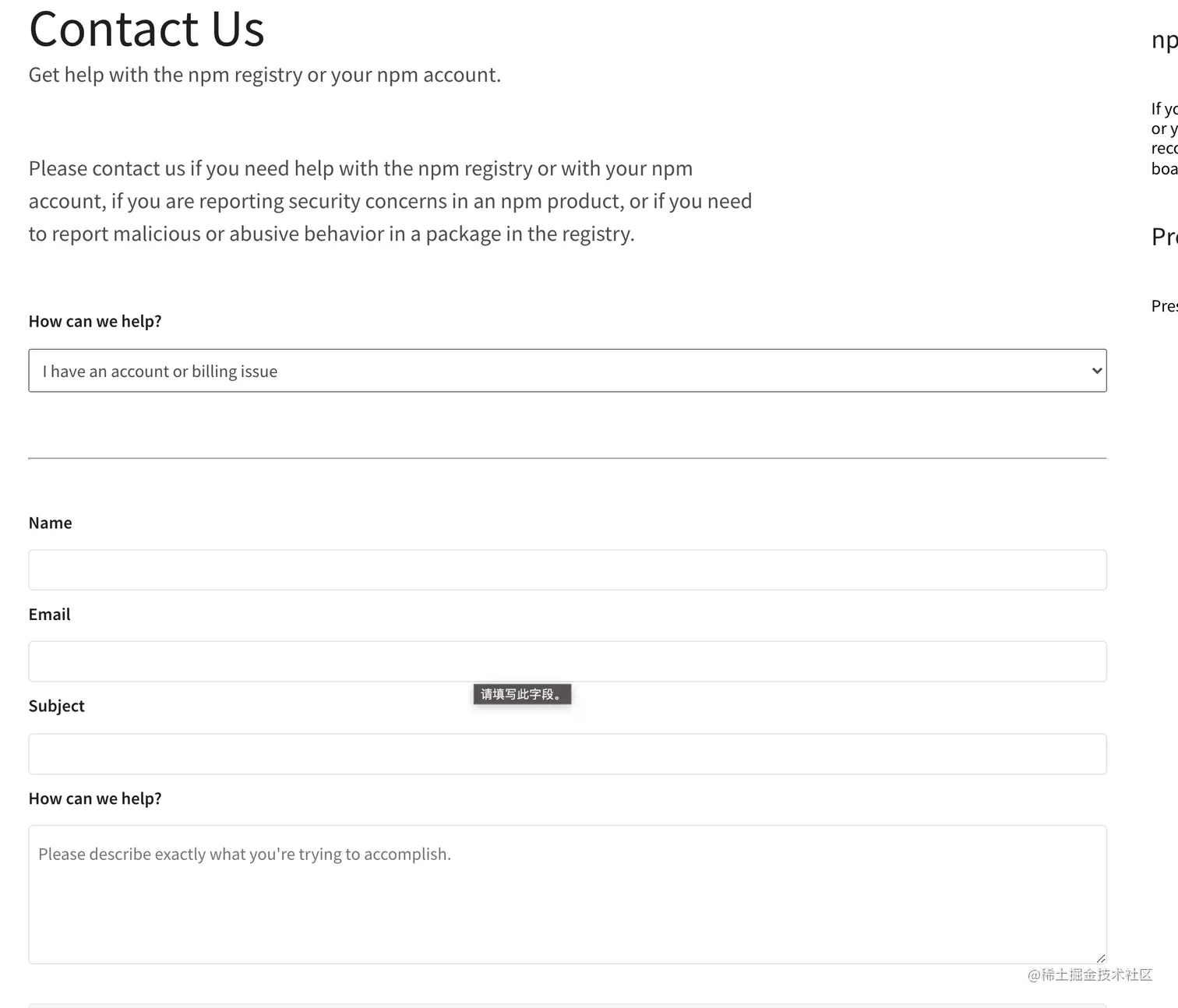Click the cut-off "np" sidebar heading

(x=1164, y=40)
